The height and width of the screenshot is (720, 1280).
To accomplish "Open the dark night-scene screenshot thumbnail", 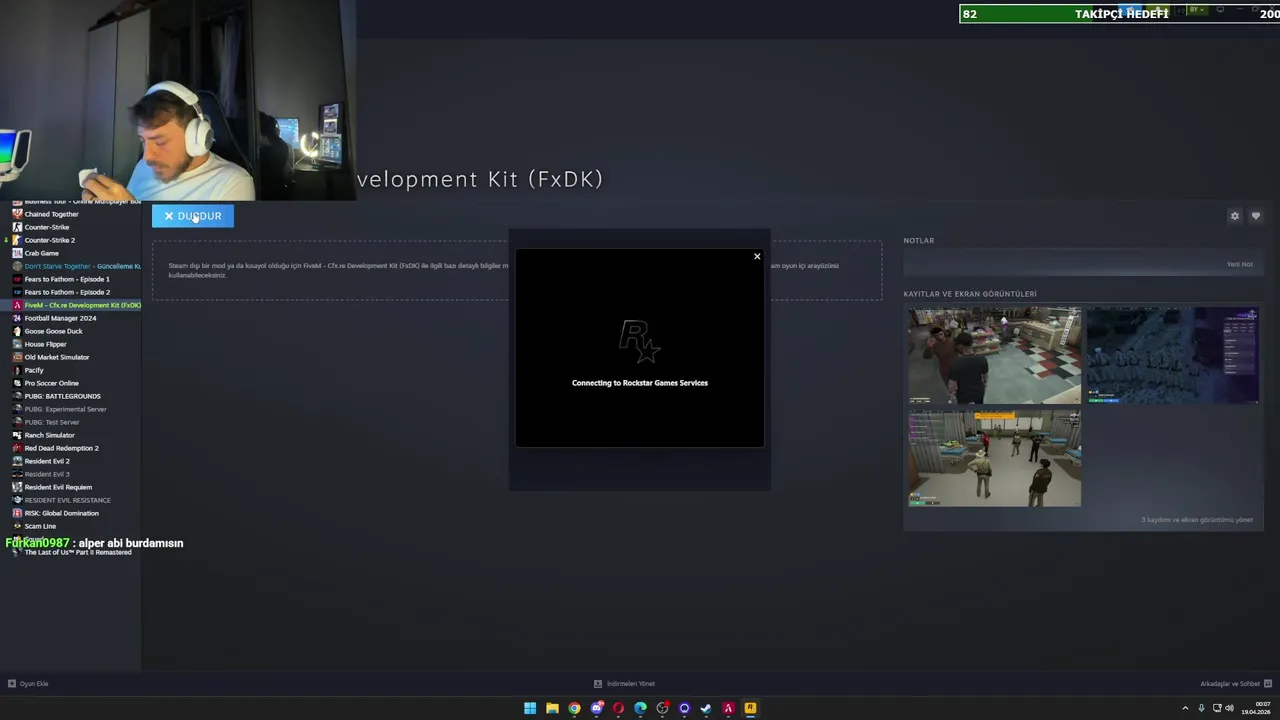I will (x=1172, y=356).
